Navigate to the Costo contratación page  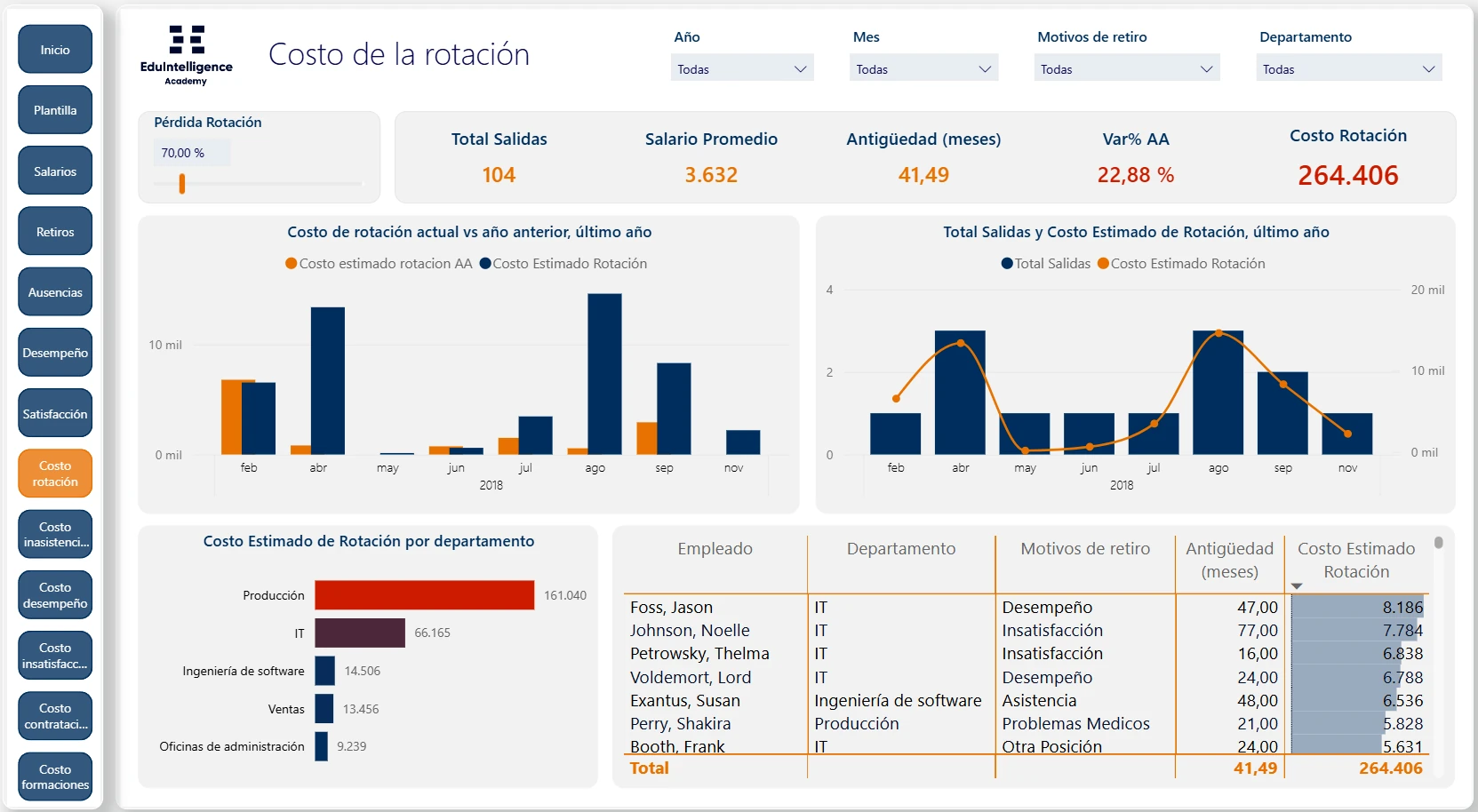(55, 716)
